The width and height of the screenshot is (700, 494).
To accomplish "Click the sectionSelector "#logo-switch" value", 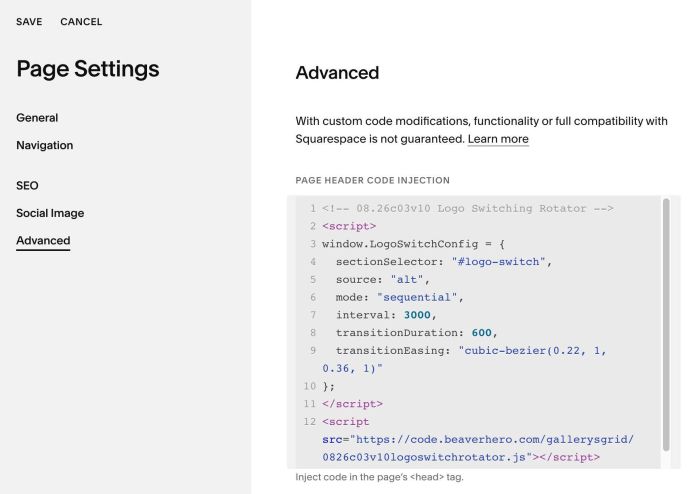I will tap(499, 262).
